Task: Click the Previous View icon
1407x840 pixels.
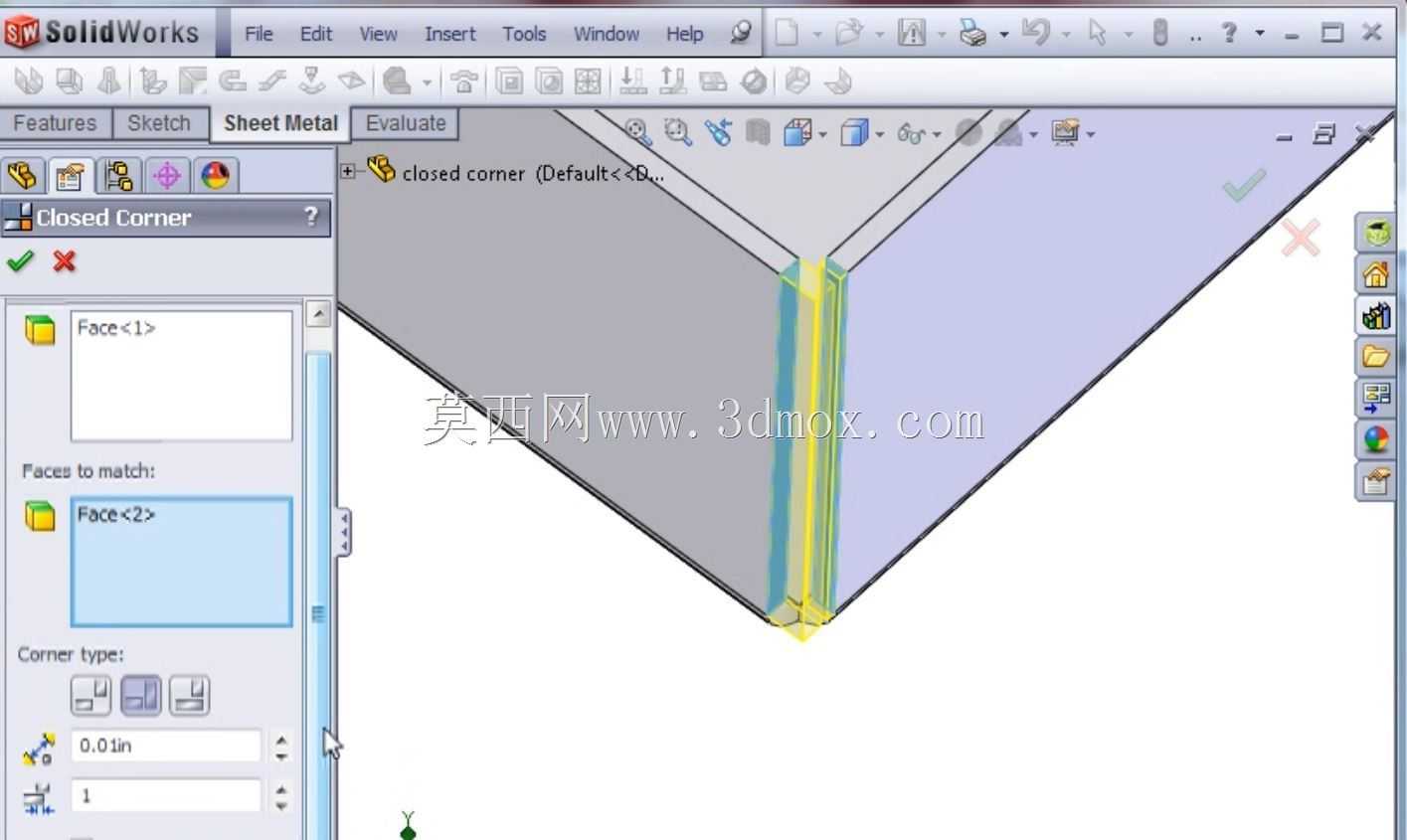Action: [x=718, y=132]
